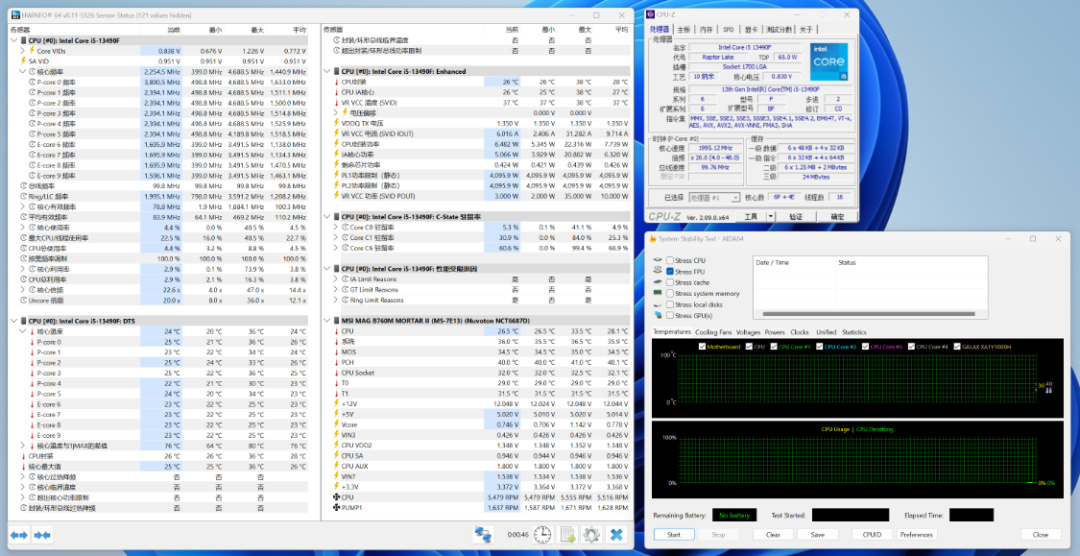Uncheck the Stress FPU checkbox
The width and height of the screenshot is (1080, 556).
(x=670, y=271)
